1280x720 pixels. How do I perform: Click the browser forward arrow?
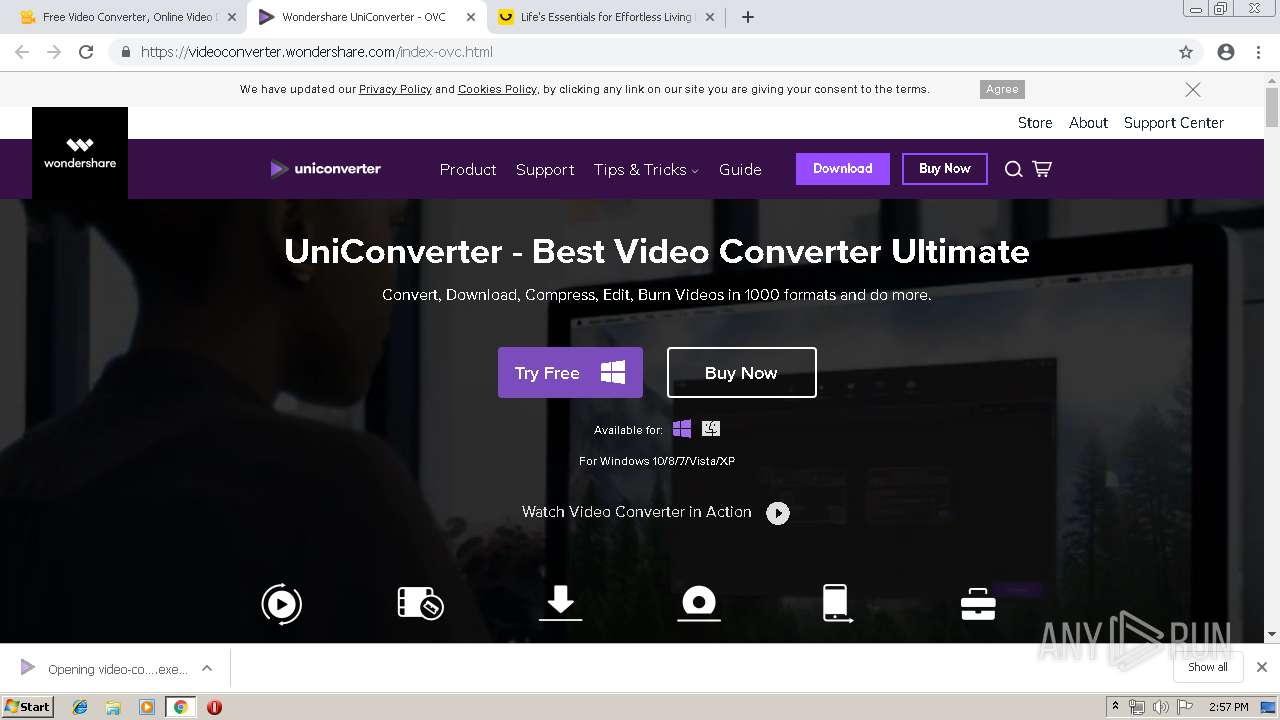54,52
